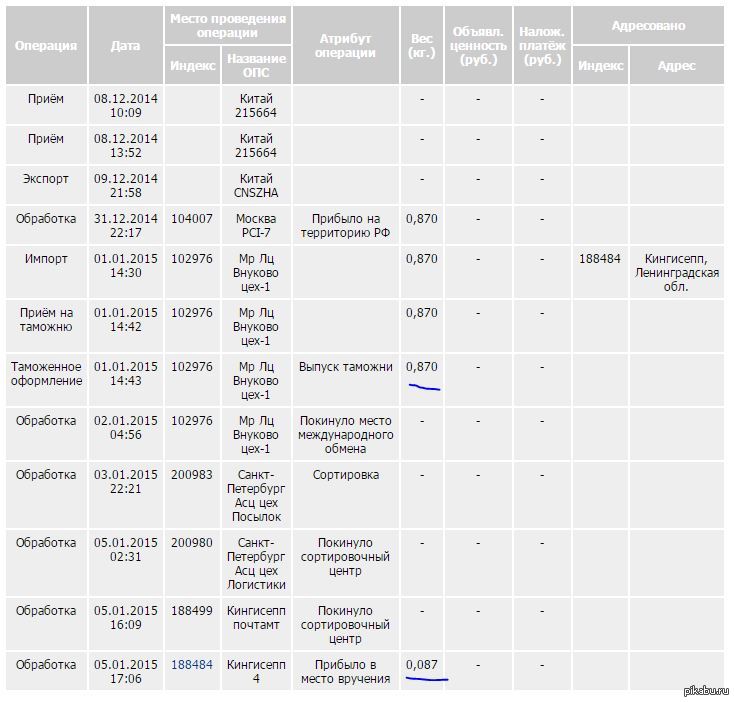Click the pikabu.ru watermark

704,691
